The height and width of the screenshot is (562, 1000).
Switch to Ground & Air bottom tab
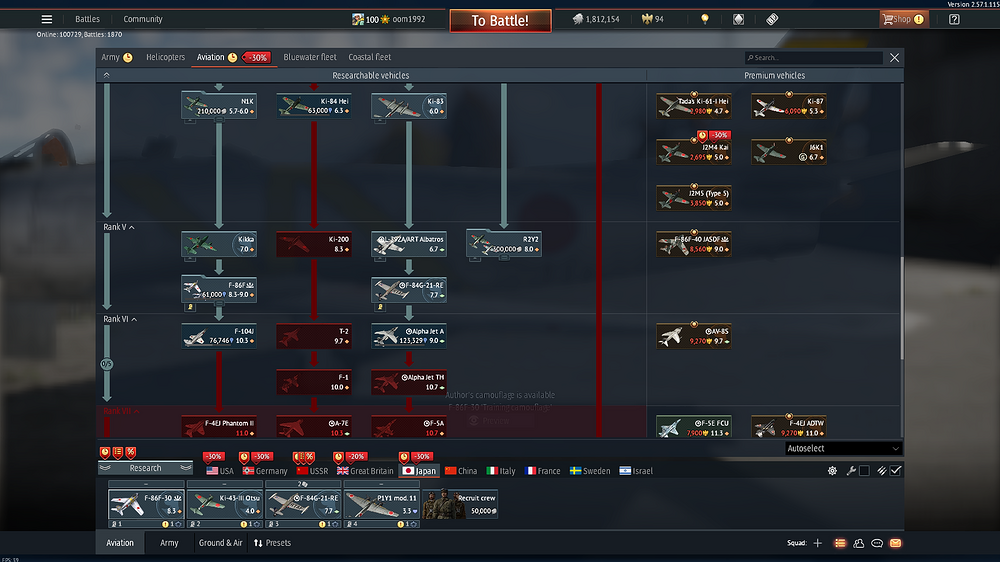click(x=220, y=543)
